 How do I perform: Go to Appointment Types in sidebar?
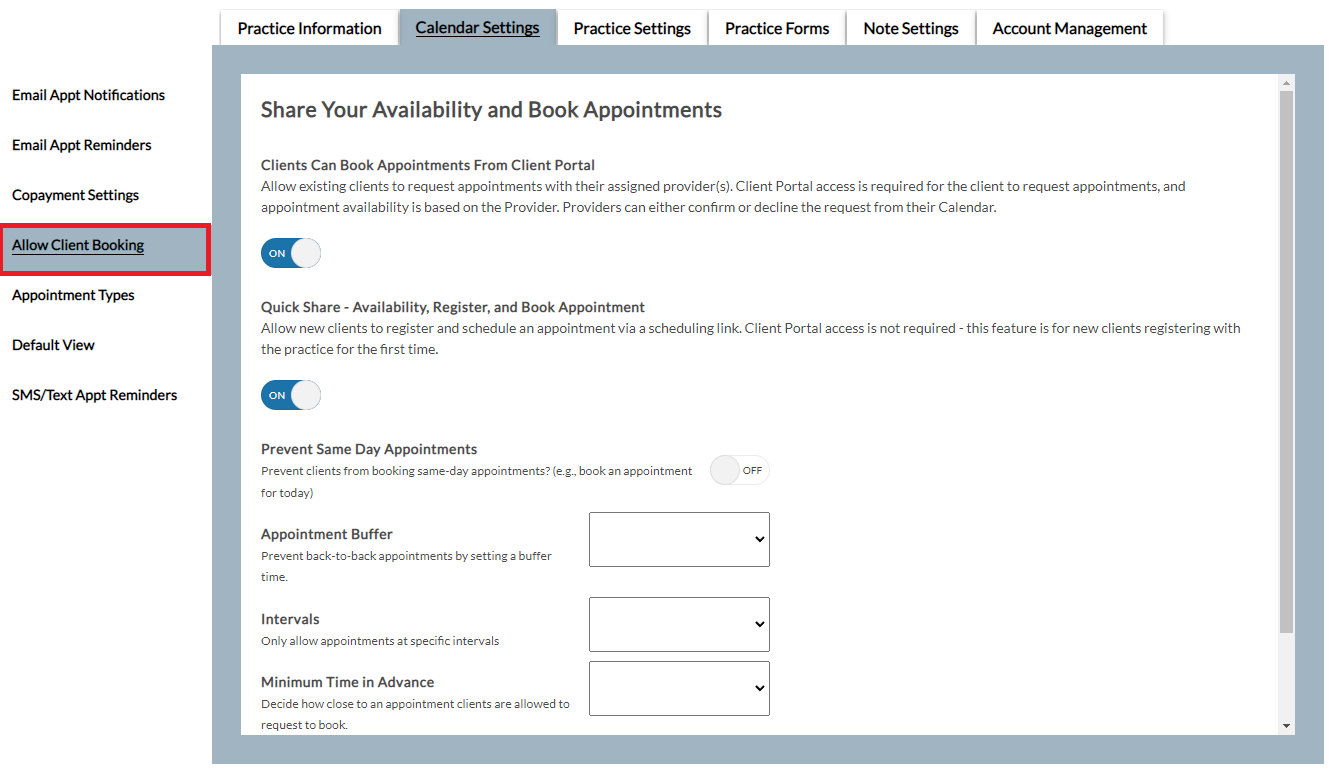[x=73, y=295]
